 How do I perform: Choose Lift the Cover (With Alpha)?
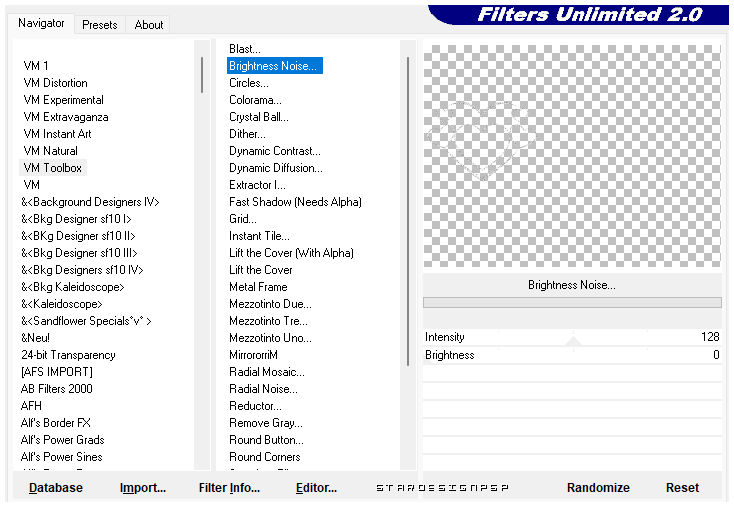point(291,253)
